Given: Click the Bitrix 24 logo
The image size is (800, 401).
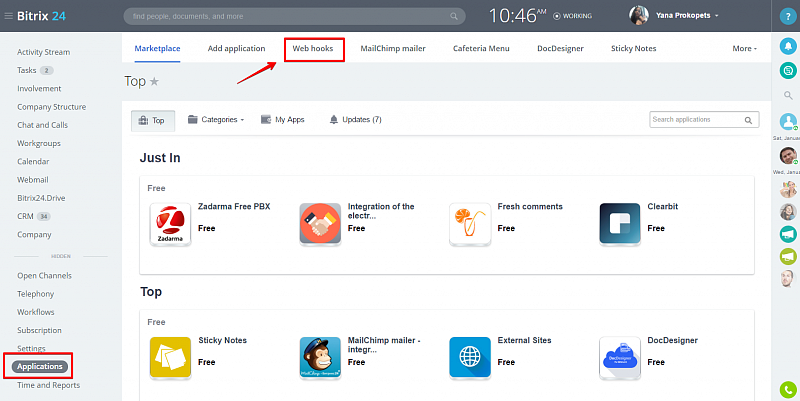Looking at the screenshot, I should pos(41,16).
